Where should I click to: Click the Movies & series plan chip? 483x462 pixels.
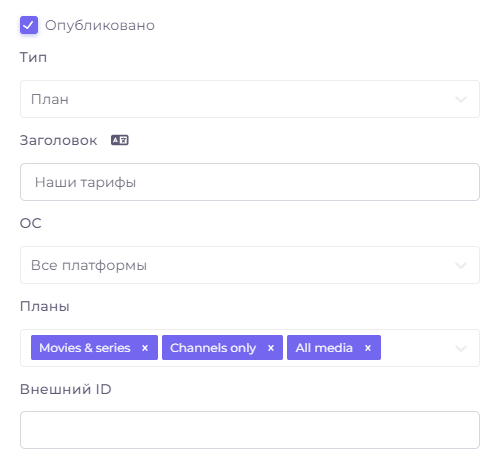(x=85, y=348)
